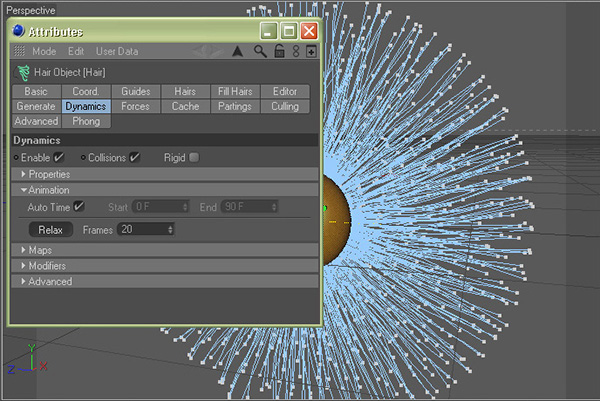Select the Dynamics tab
The height and width of the screenshot is (401, 600).
[x=86, y=106]
